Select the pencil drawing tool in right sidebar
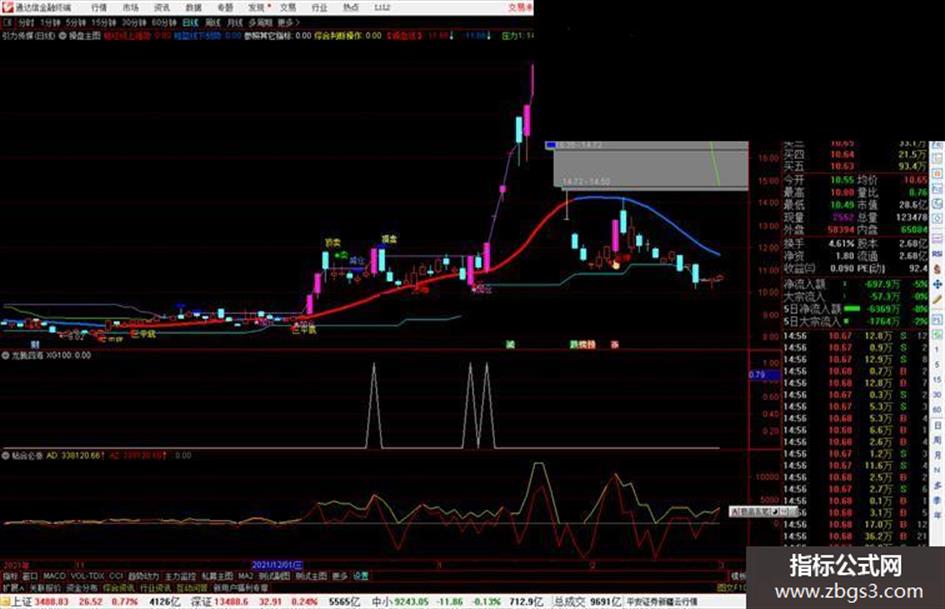The width and height of the screenshot is (945, 609). point(937,300)
